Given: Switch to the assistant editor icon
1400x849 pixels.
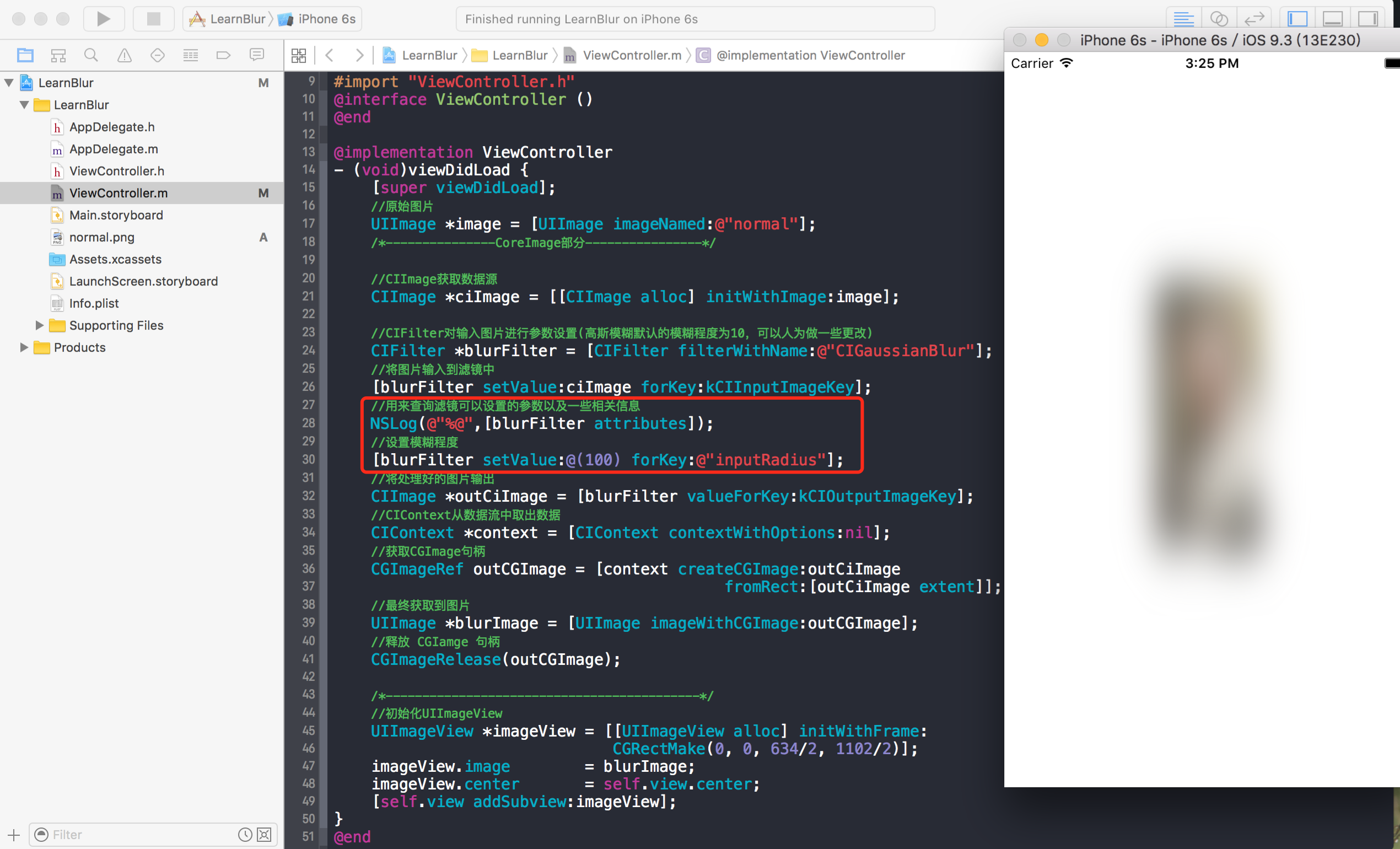Looking at the screenshot, I should click(x=1219, y=19).
